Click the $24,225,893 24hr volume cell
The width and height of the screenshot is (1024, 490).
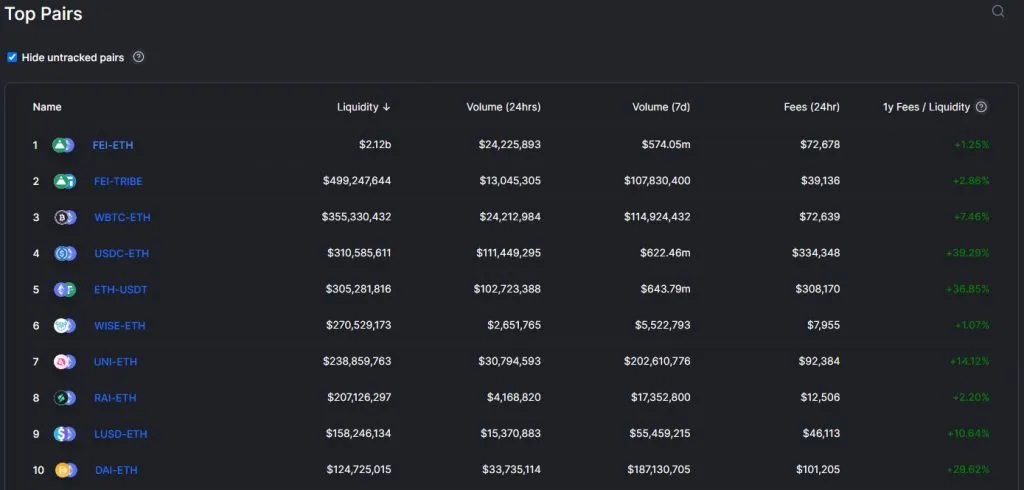[x=510, y=144]
